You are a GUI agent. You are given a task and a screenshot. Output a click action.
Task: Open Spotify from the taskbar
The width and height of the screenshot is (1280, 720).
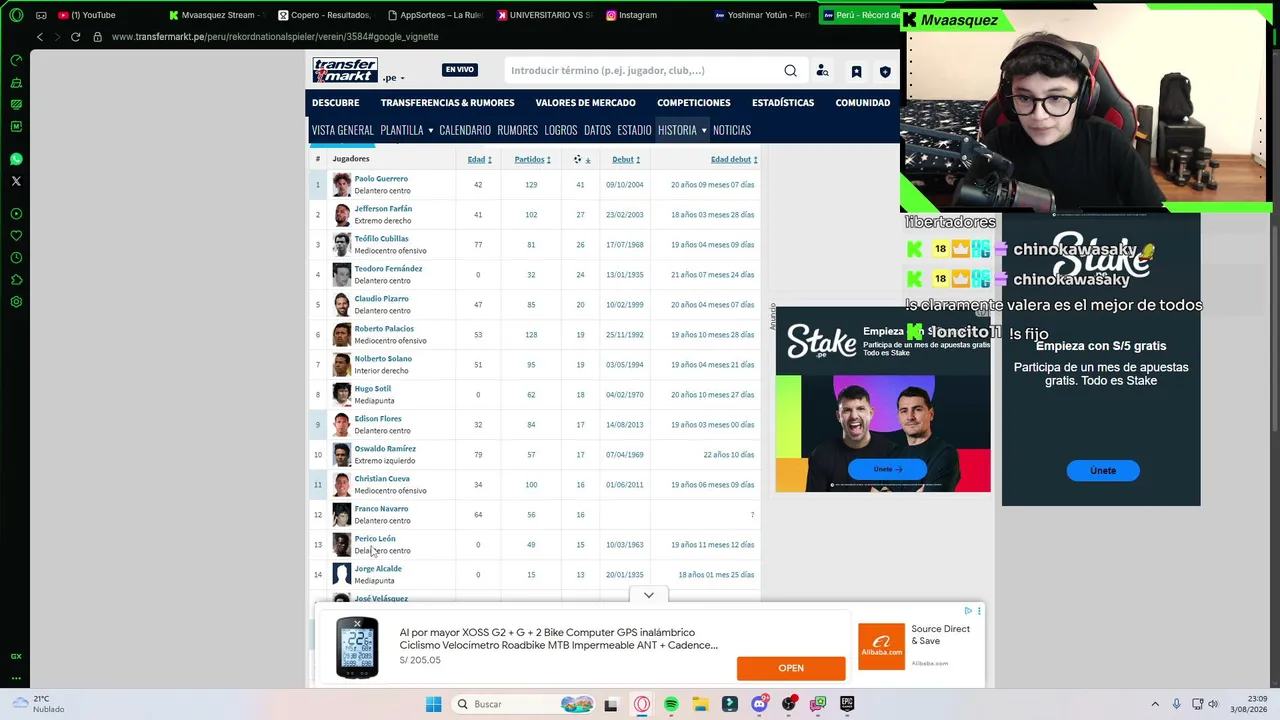671,704
